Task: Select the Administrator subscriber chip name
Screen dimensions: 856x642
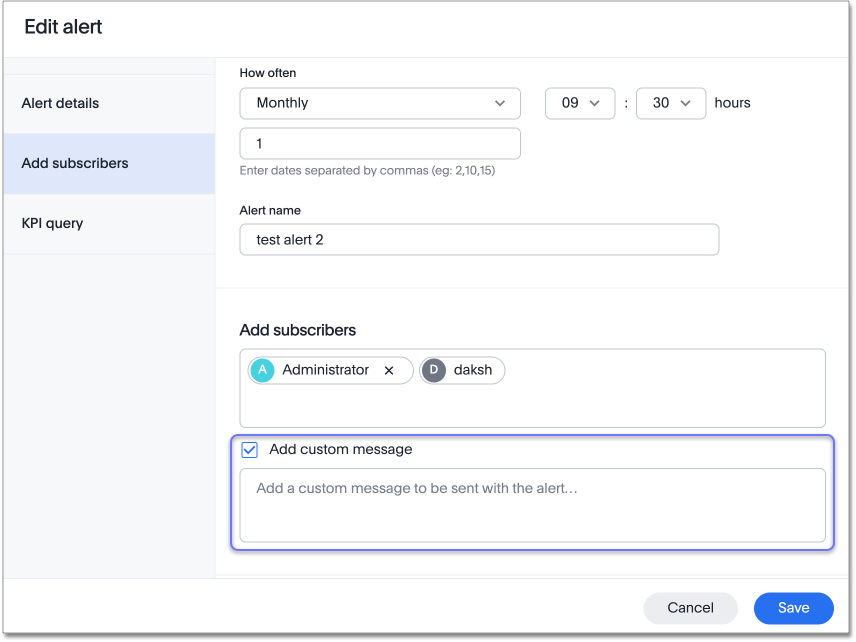Action: [325, 370]
